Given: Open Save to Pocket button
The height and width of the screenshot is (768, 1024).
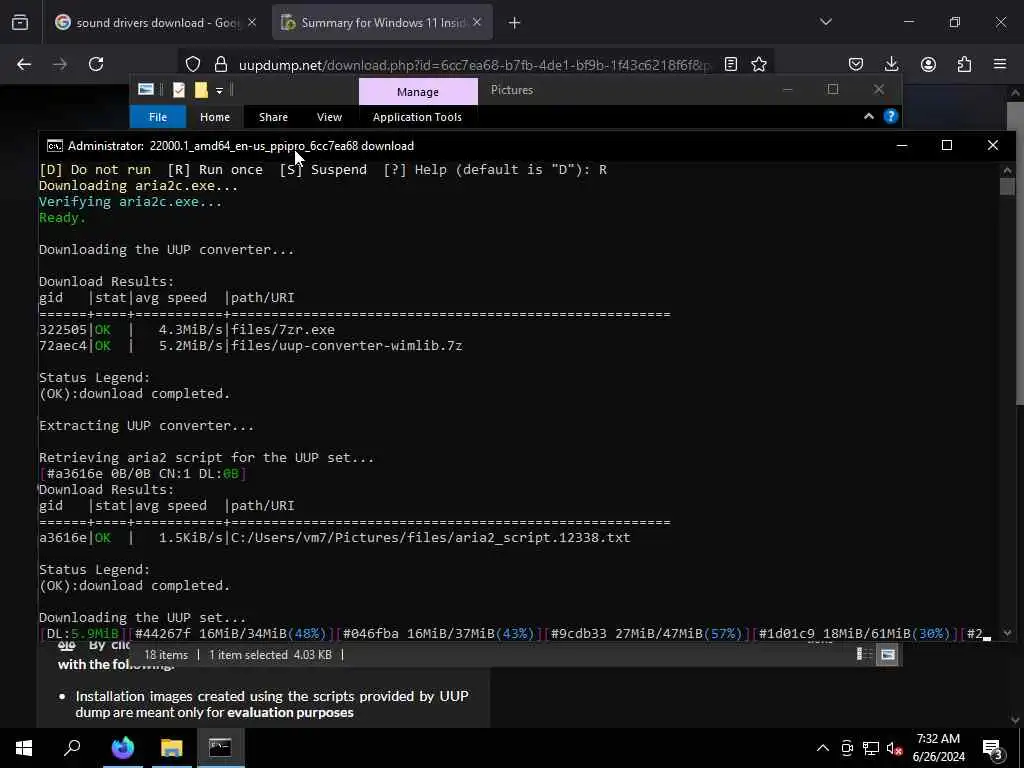Looking at the screenshot, I should [856, 64].
